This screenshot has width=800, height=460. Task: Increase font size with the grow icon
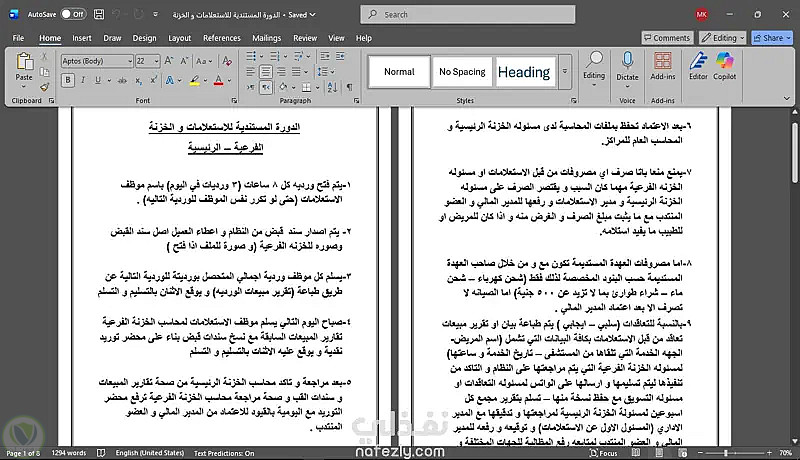click(x=169, y=61)
